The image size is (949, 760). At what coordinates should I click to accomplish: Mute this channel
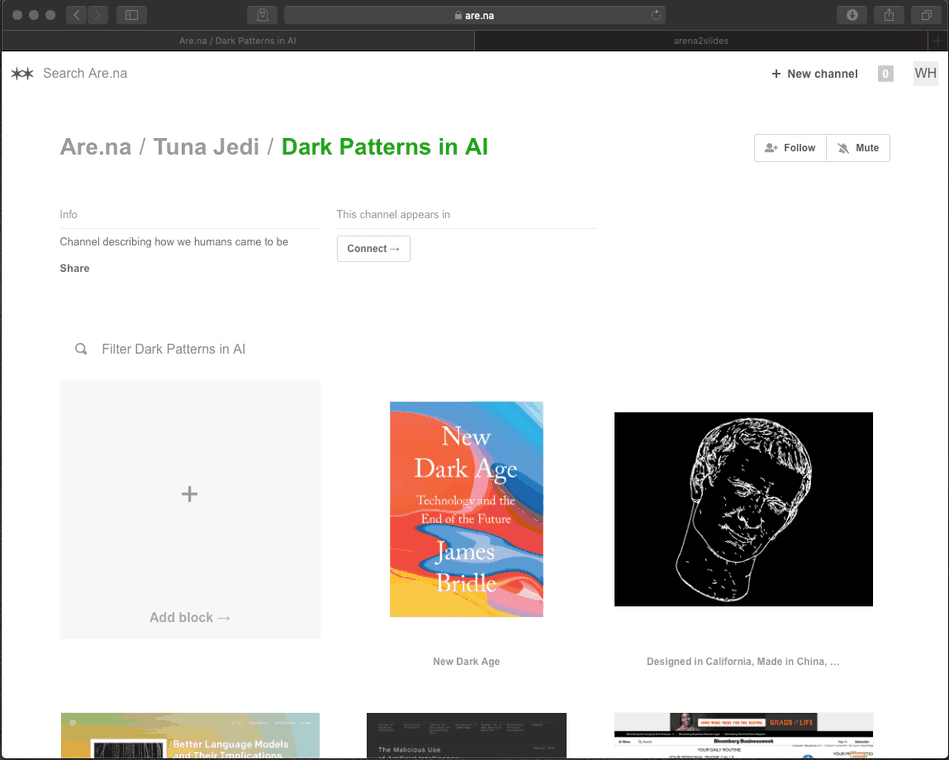click(x=858, y=148)
